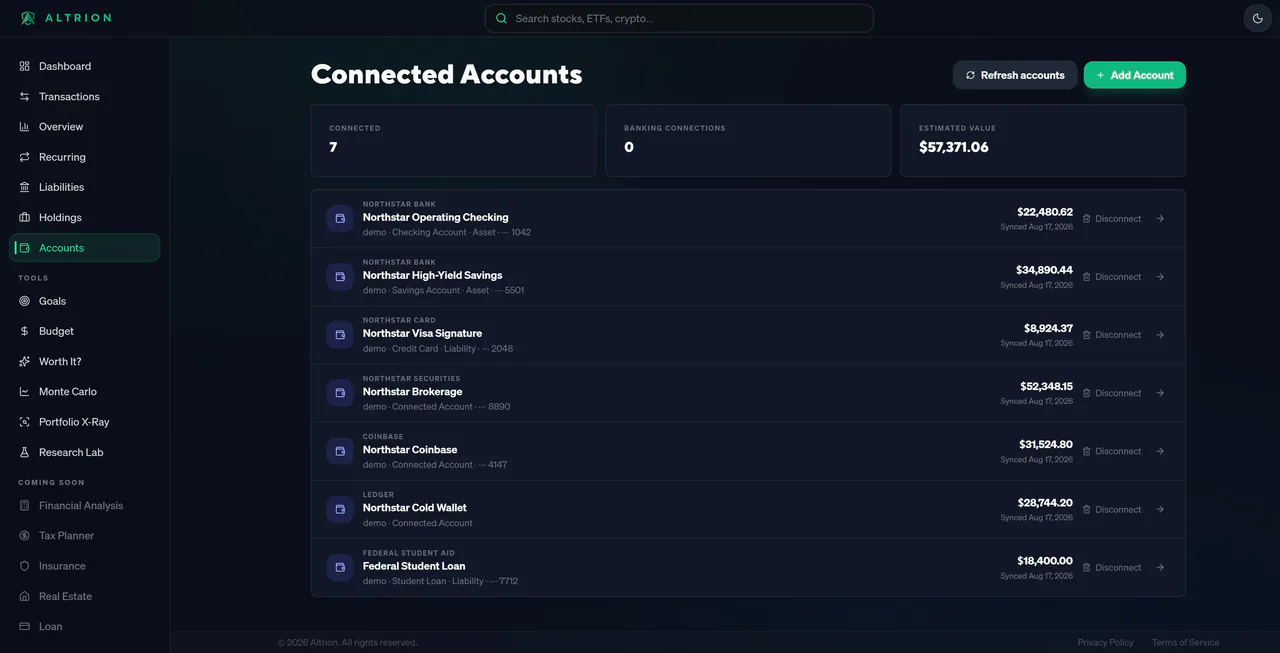Navigate to Liabilities
The height and width of the screenshot is (653, 1280).
(x=85, y=187)
